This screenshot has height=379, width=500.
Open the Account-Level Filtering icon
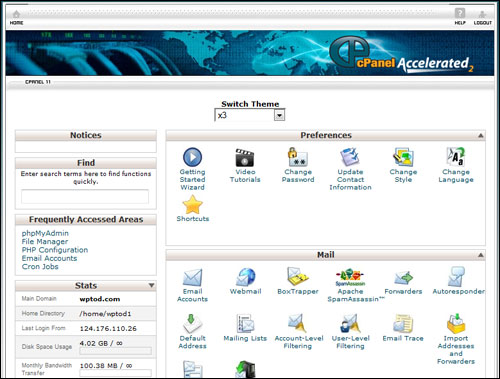click(x=298, y=323)
